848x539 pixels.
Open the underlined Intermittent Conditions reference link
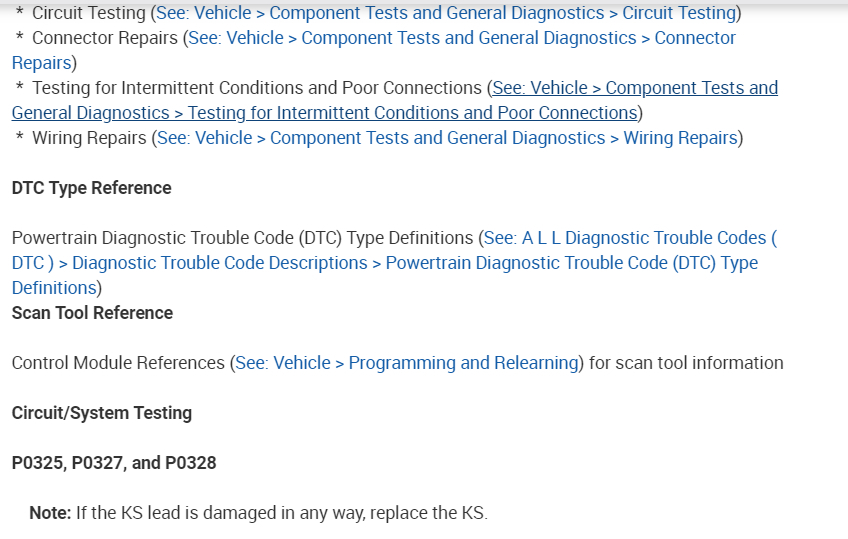(634, 88)
